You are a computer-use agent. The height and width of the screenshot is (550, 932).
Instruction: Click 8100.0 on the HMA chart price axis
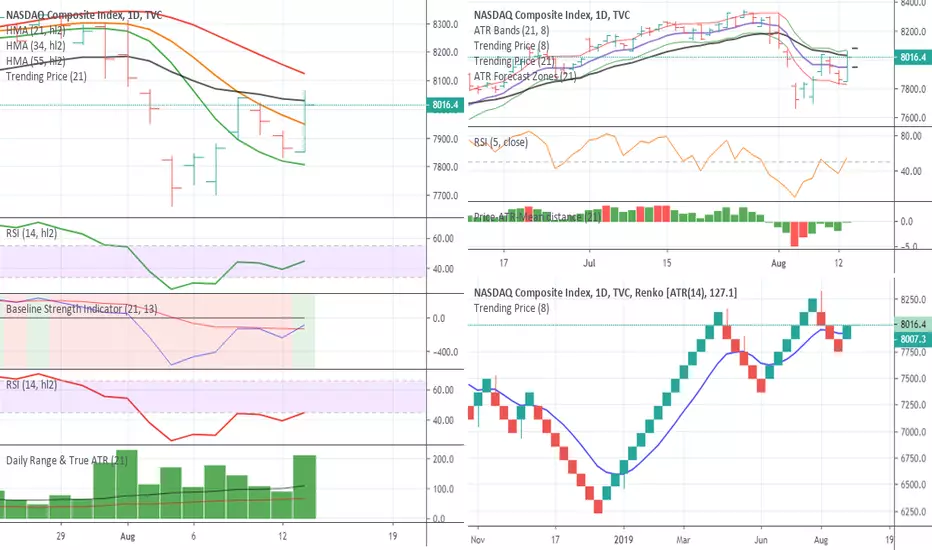pos(445,81)
